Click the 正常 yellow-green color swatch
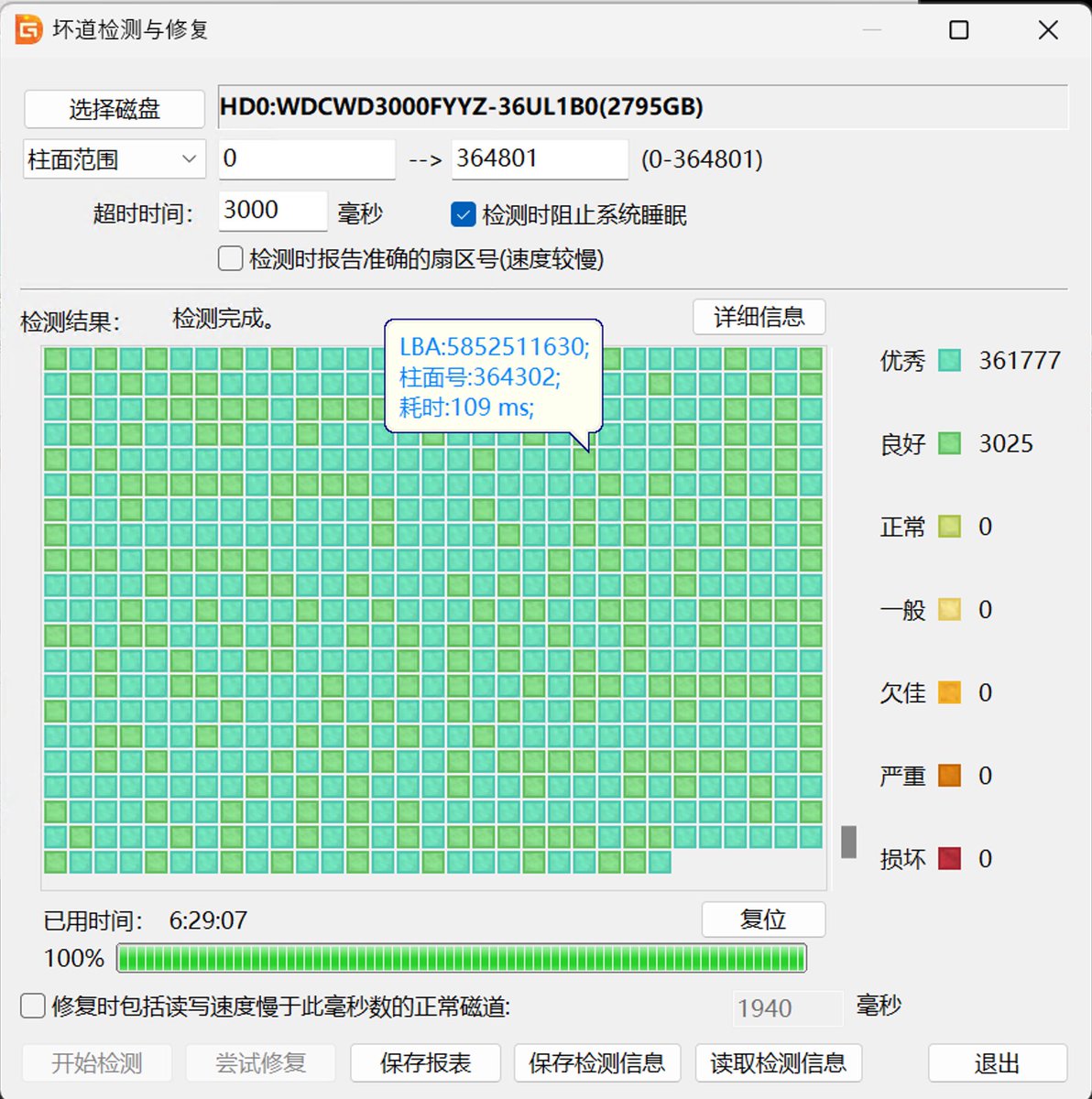 tap(950, 527)
